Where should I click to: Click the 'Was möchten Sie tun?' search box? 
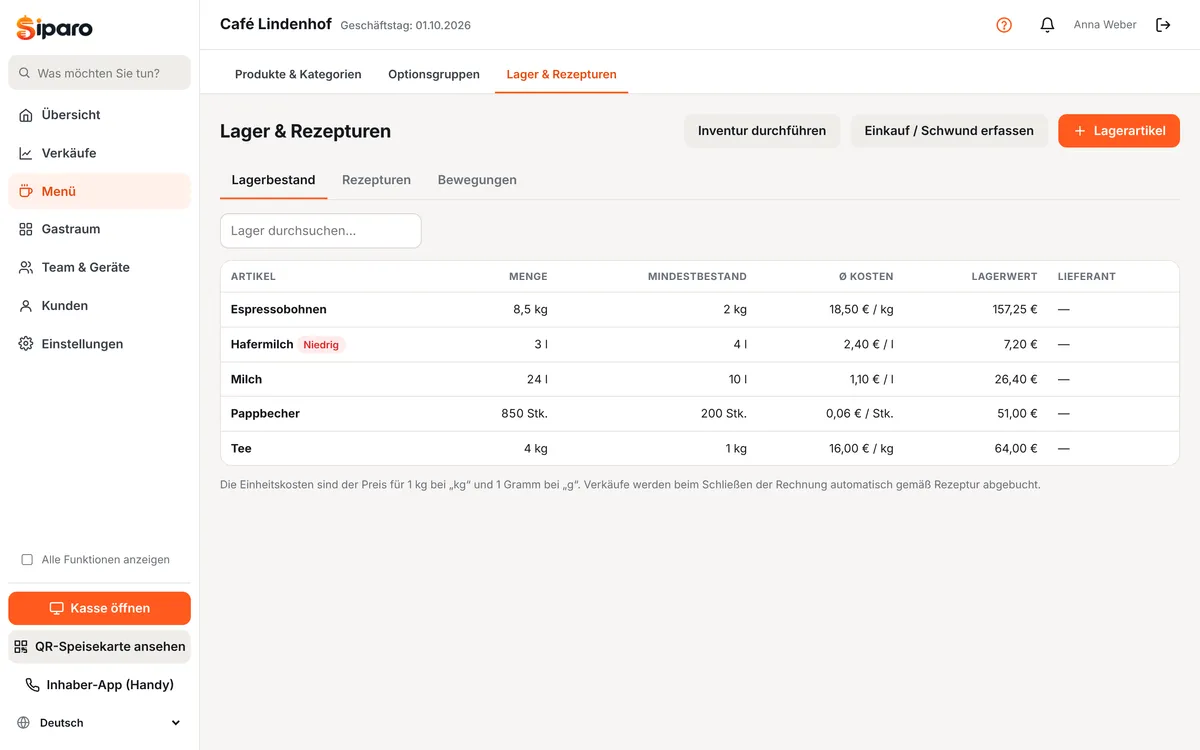(99, 73)
